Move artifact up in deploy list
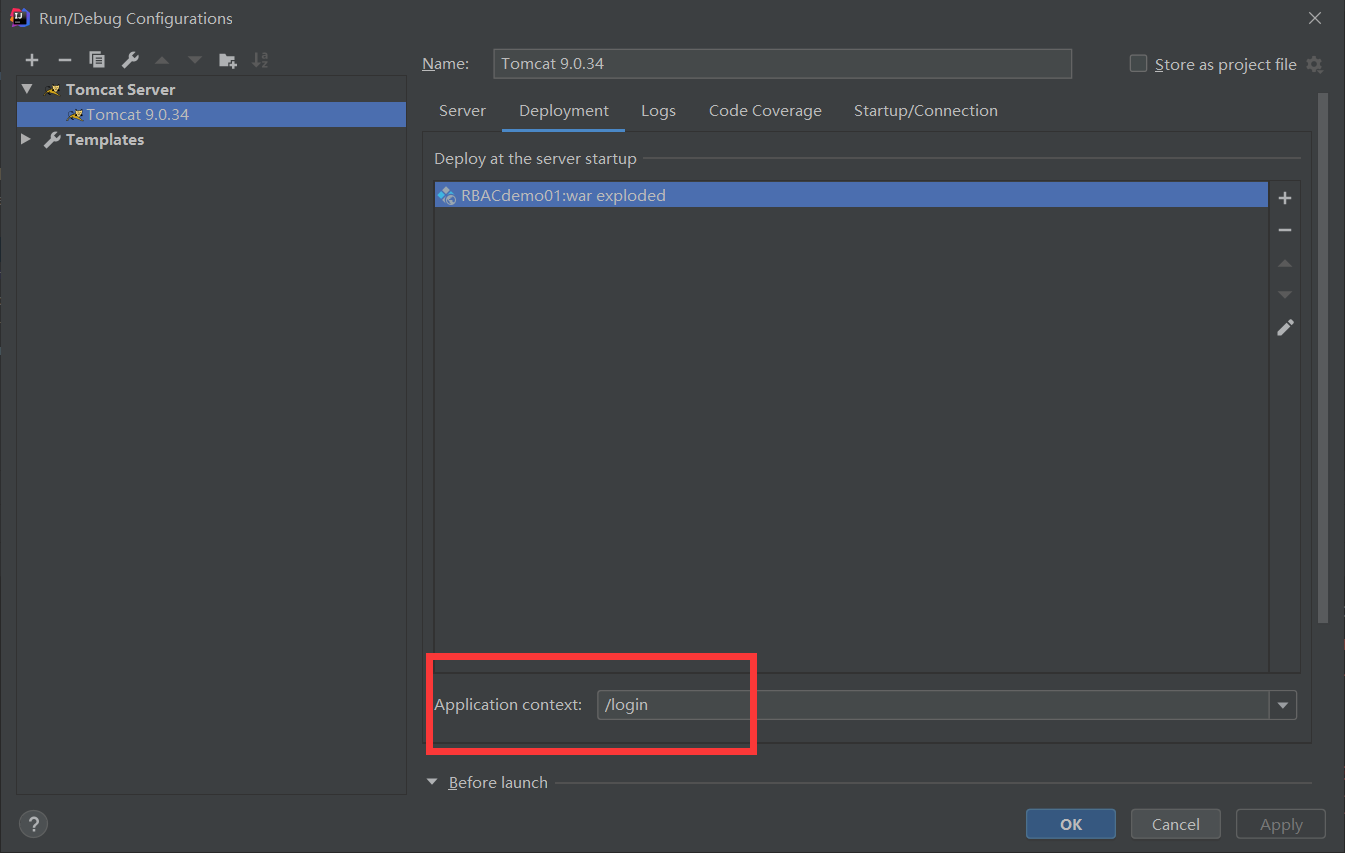This screenshot has height=853, width=1345. coord(1285,263)
